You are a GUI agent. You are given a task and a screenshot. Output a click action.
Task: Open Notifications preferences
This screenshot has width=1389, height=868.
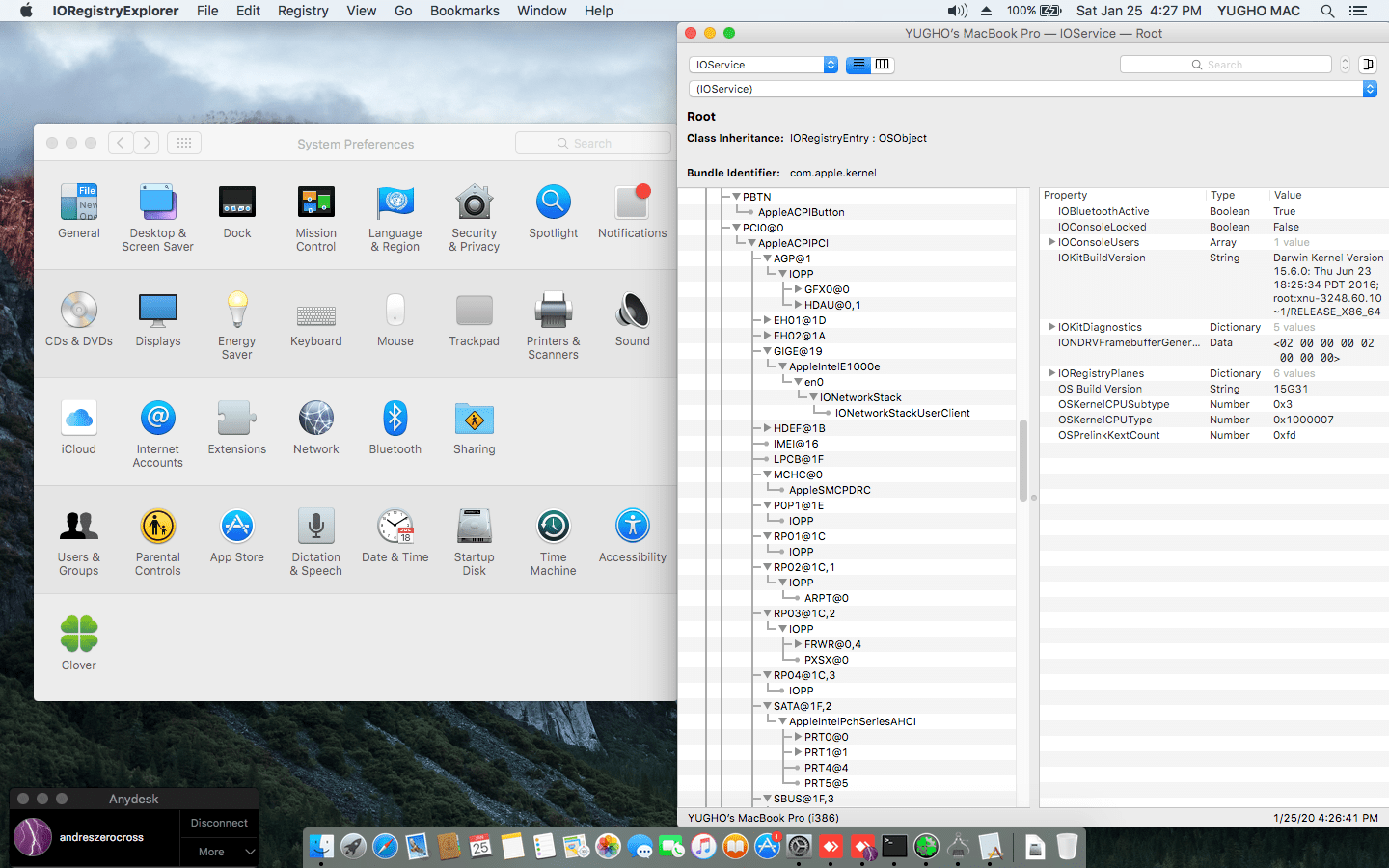633,211
